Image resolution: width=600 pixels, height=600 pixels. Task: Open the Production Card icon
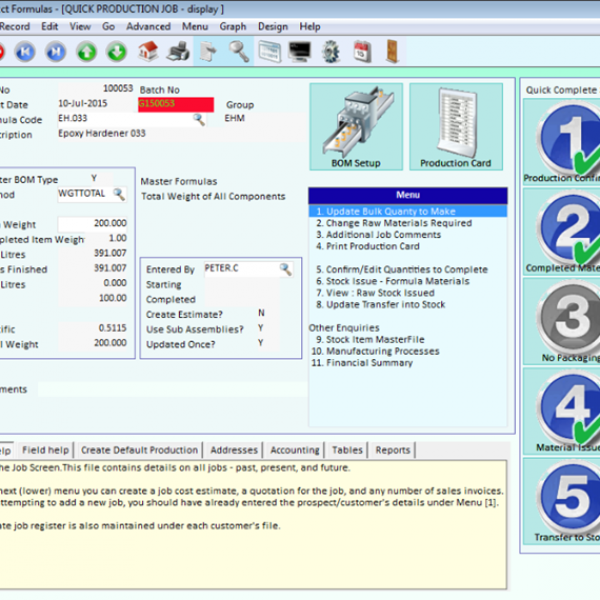456,127
